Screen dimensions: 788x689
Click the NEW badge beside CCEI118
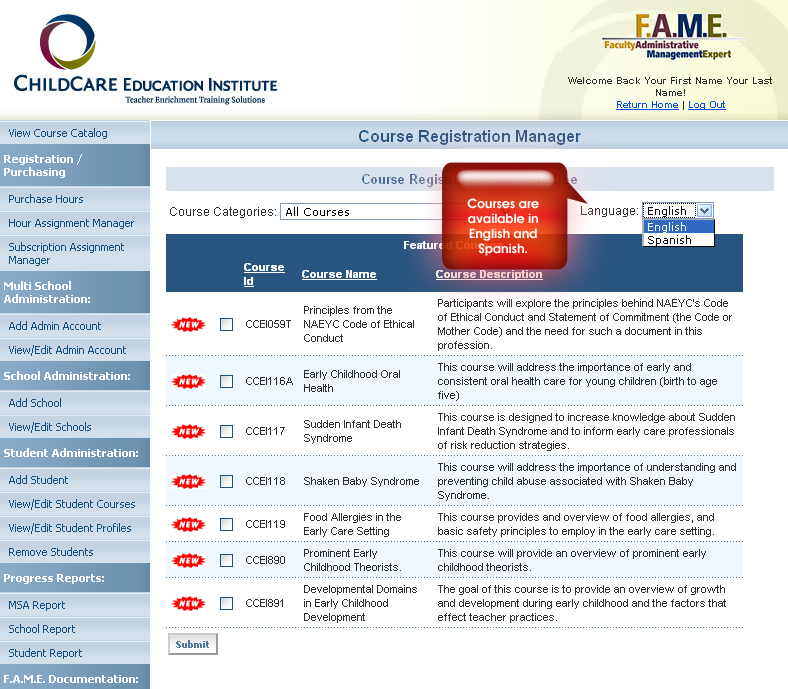click(188, 481)
